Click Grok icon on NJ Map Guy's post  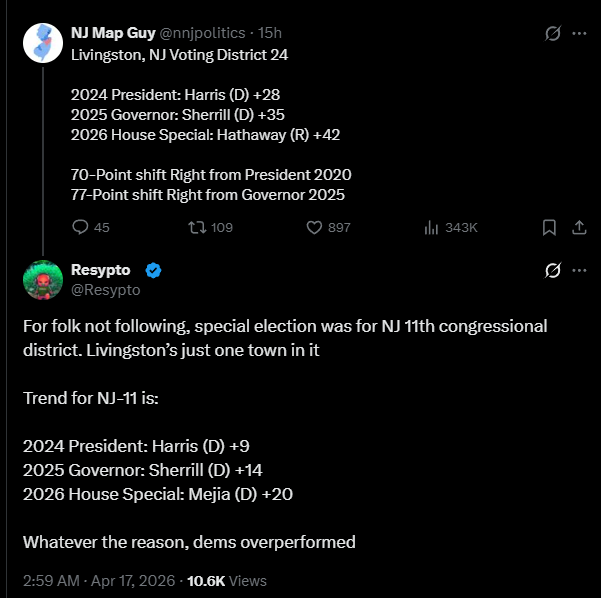coord(551,33)
